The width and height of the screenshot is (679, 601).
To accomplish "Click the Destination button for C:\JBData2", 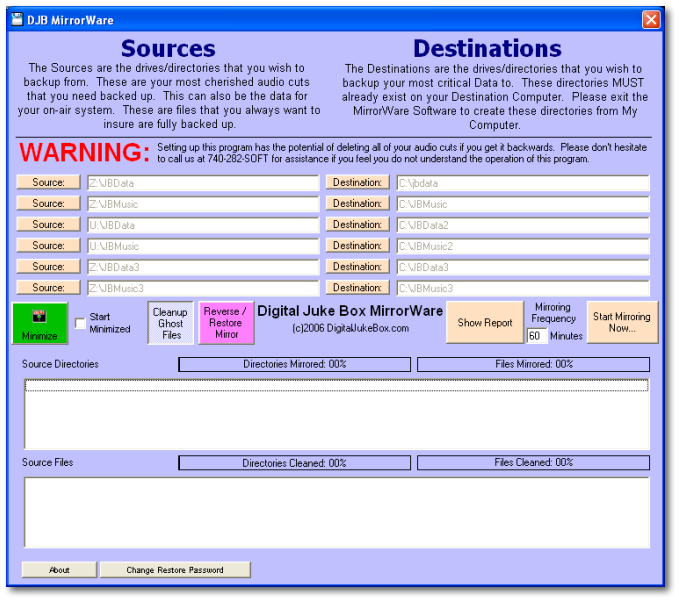I will tap(357, 225).
